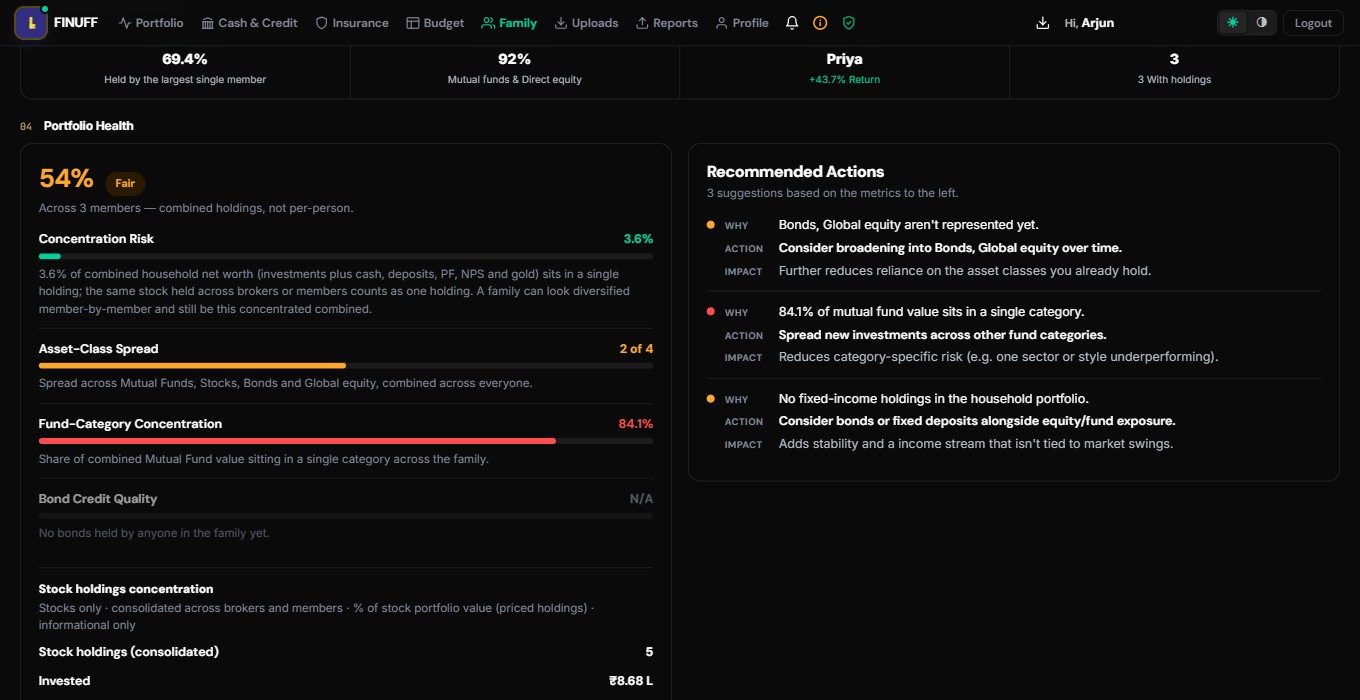Click the Fair health badge
This screenshot has height=700, width=1360.
click(125, 184)
